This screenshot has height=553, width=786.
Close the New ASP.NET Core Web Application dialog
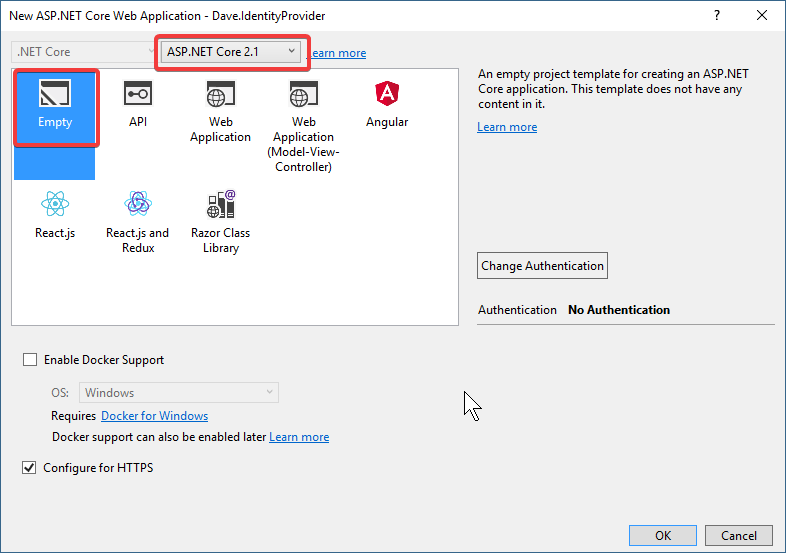[x=762, y=16]
